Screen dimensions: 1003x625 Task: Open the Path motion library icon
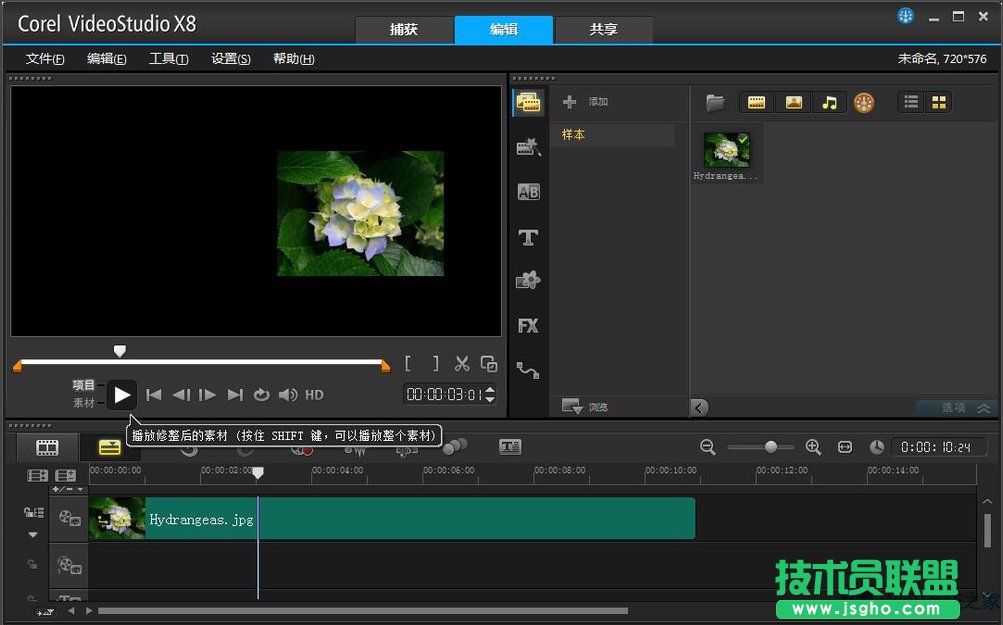[x=528, y=370]
